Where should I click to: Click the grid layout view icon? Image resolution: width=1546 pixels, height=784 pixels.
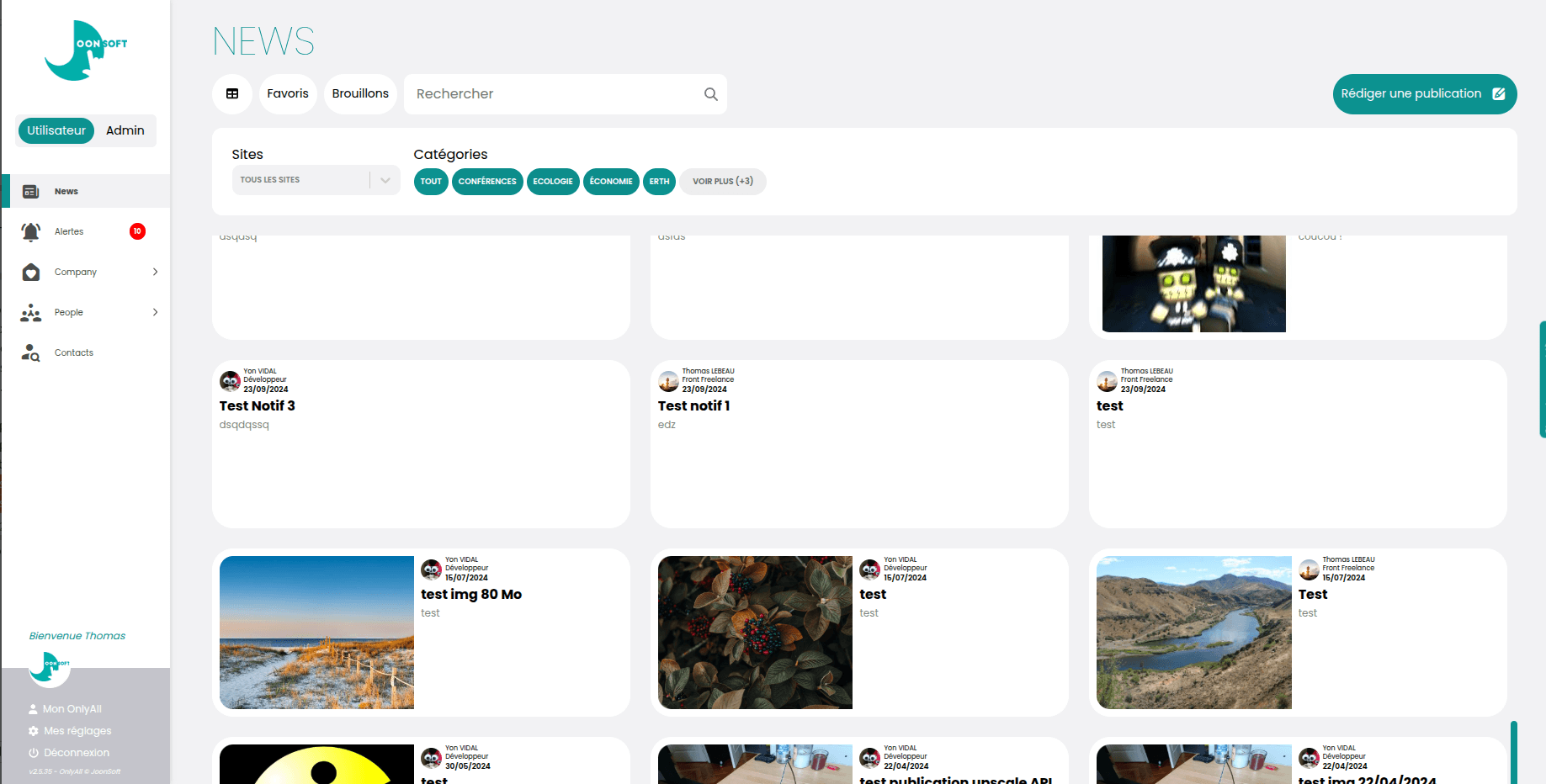tap(232, 93)
